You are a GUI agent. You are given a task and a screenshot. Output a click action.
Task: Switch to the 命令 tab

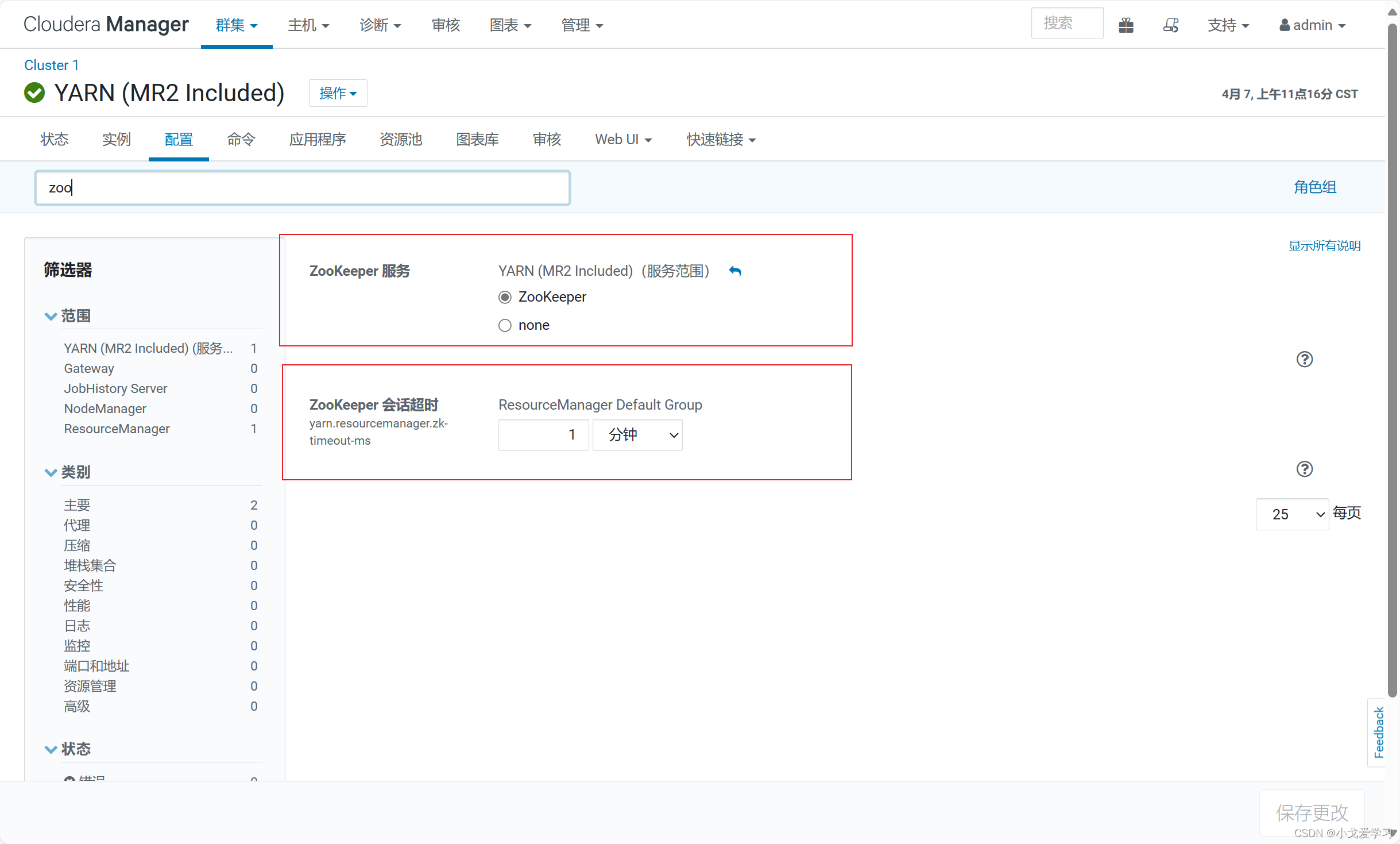click(241, 140)
